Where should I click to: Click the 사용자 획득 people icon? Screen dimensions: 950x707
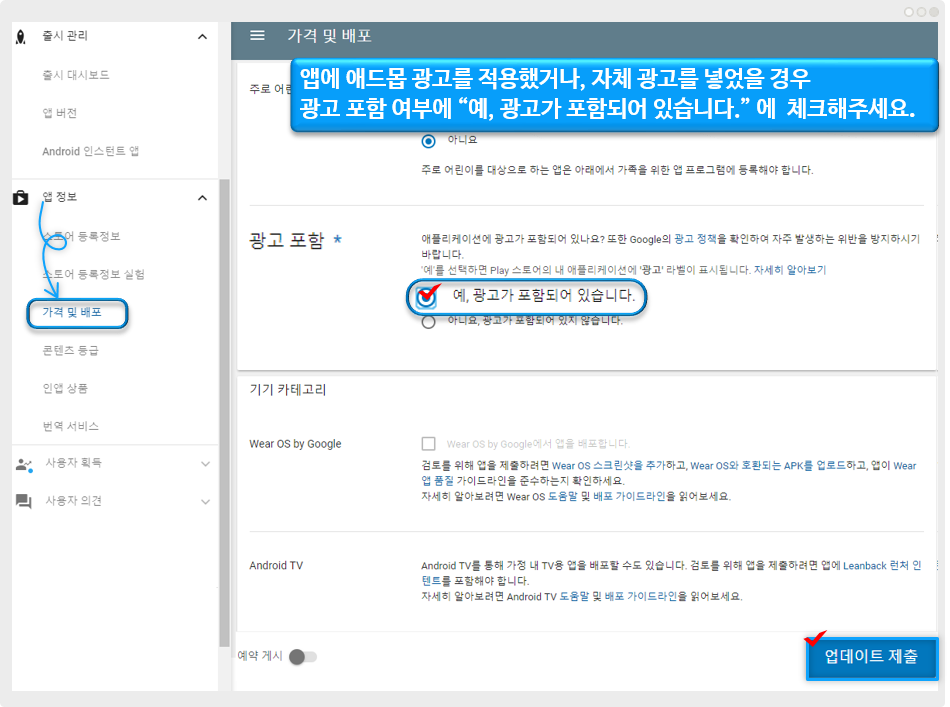point(24,465)
